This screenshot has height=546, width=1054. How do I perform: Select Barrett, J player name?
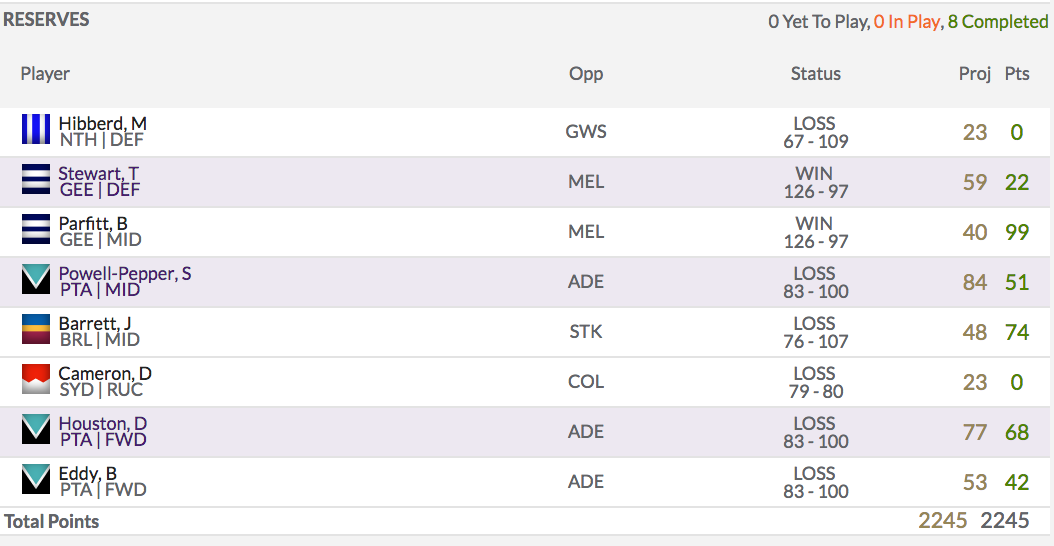click(x=95, y=323)
